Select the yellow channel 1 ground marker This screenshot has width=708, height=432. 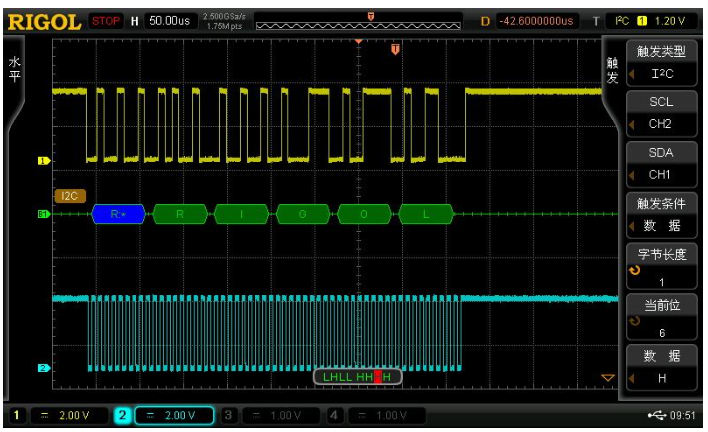click(43, 160)
